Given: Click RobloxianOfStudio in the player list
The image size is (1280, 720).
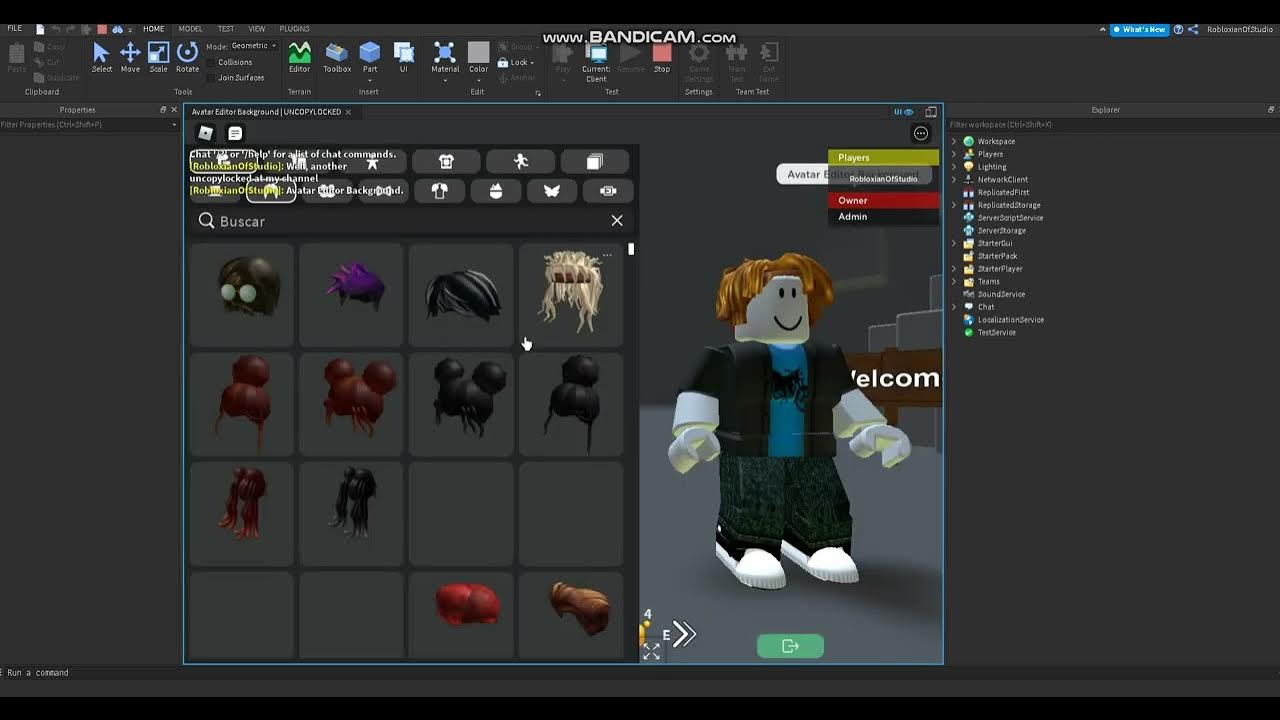Looking at the screenshot, I should [883, 179].
